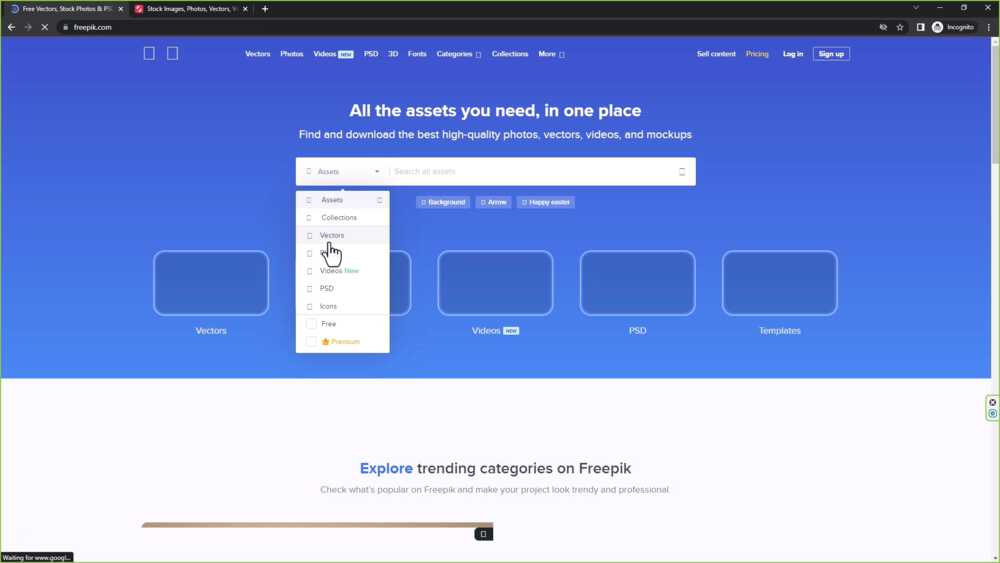Open 3D in top navigation
This screenshot has height=563, width=1000.
coord(393,54)
